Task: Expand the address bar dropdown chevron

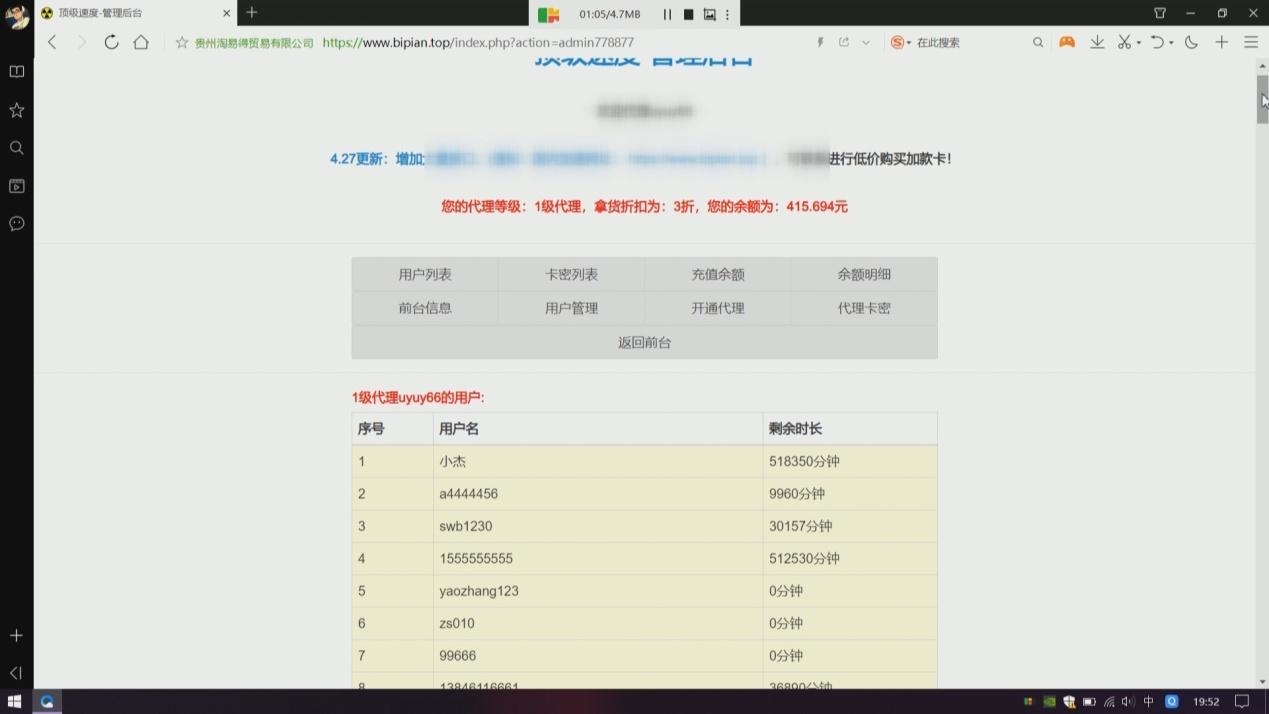Action: tap(866, 42)
